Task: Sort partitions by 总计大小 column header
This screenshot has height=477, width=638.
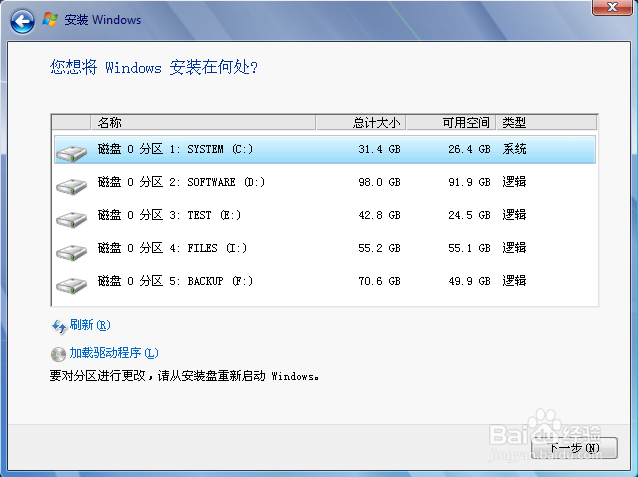Action: tap(361, 123)
